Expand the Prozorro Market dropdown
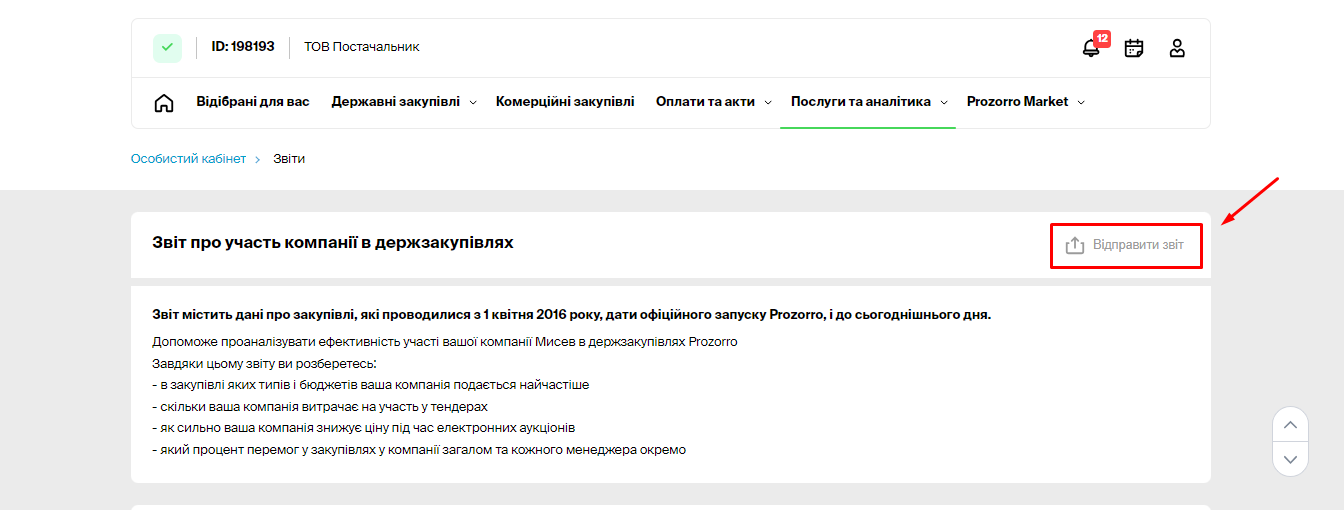The width and height of the screenshot is (1344, 510). (1025, 102)
